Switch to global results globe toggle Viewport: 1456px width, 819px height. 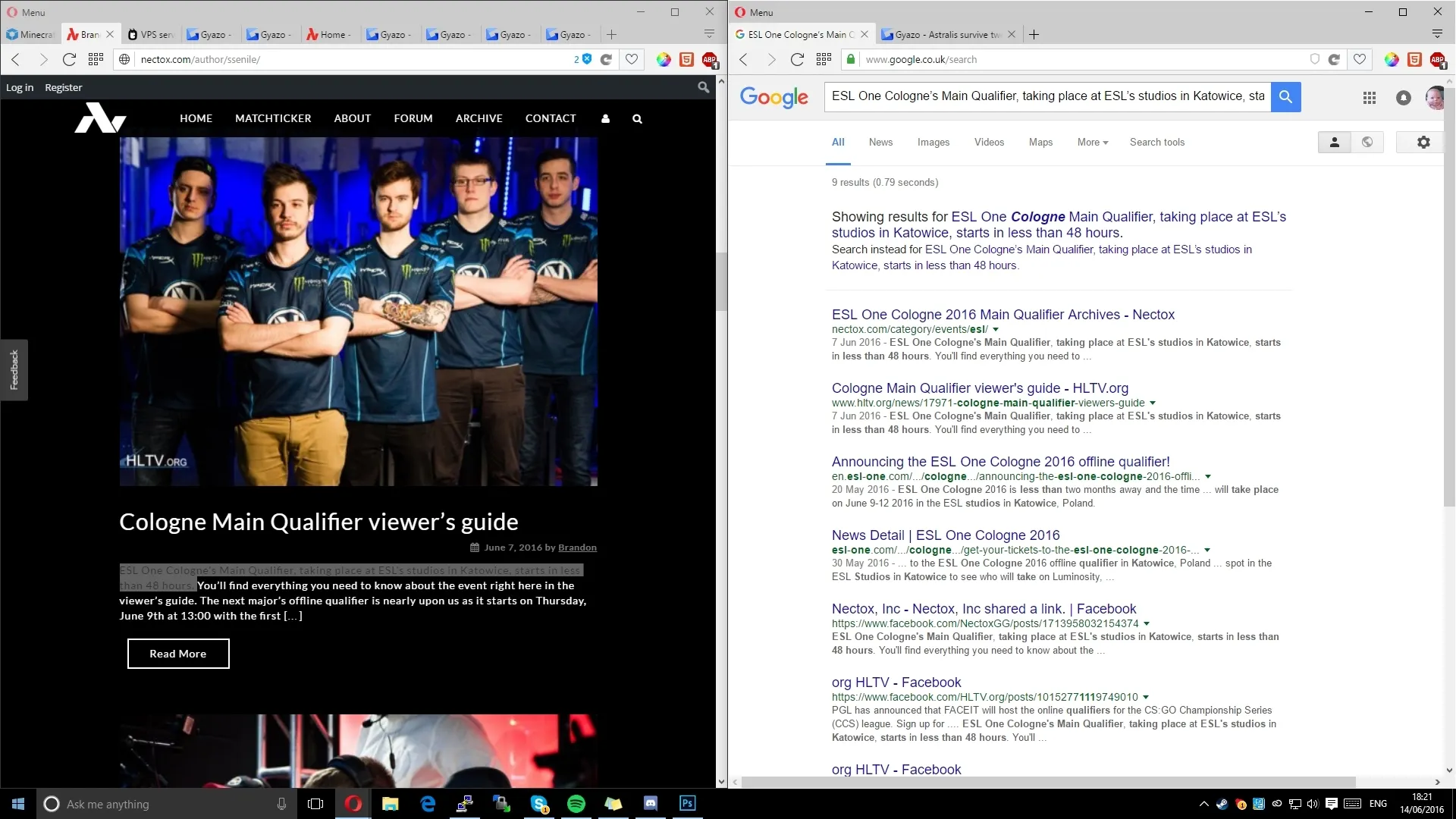click(x=1367, y=142)
